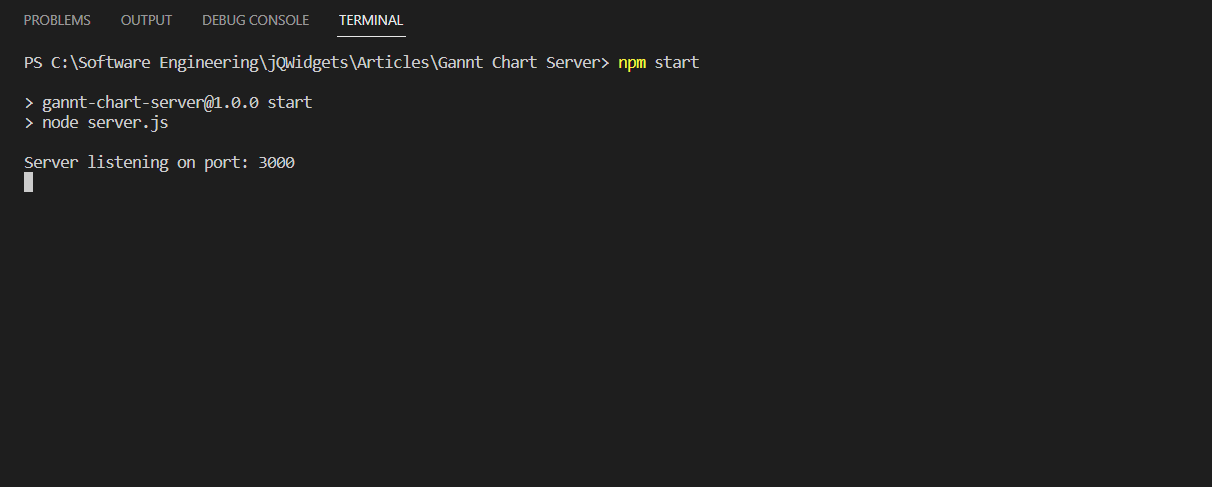Click the blinking terminal cursor block
Screen dimensions: 1212x487
point(29,182)
